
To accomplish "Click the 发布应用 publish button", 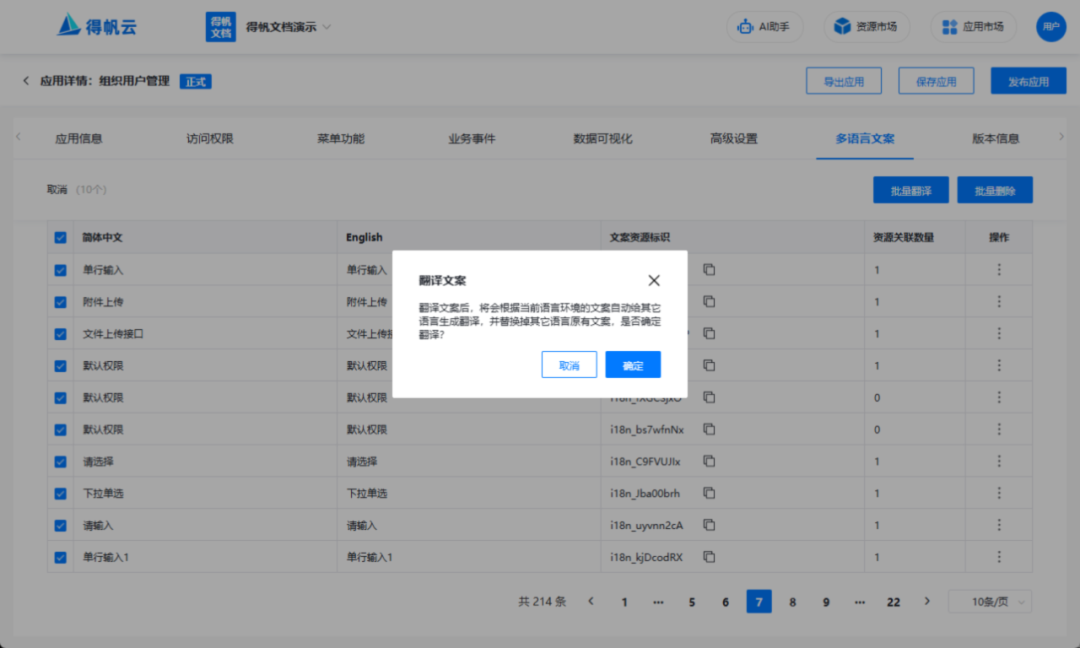I will pos(1028,80).
